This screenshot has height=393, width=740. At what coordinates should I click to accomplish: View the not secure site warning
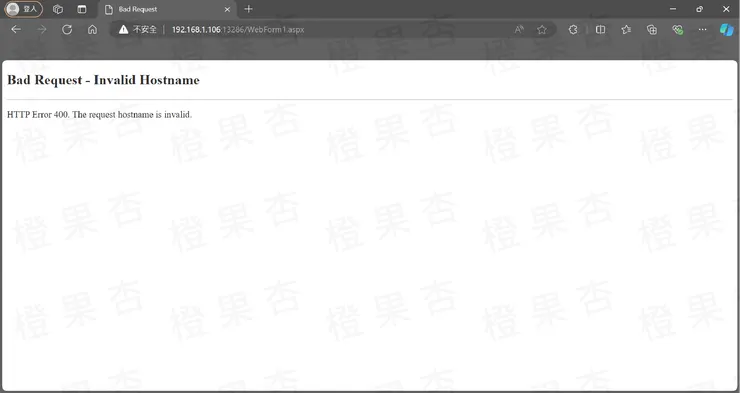137,30
